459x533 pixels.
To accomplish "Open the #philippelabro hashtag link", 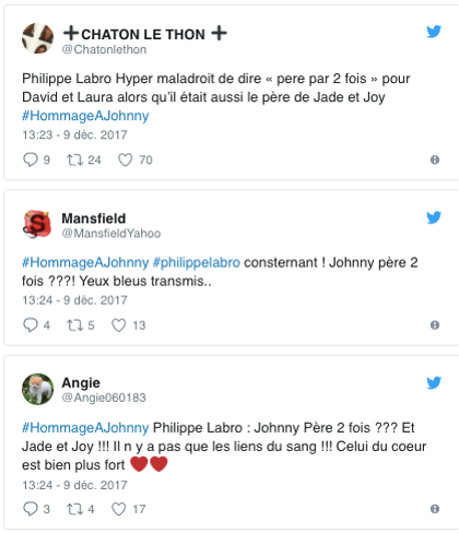I will point(197,263).
